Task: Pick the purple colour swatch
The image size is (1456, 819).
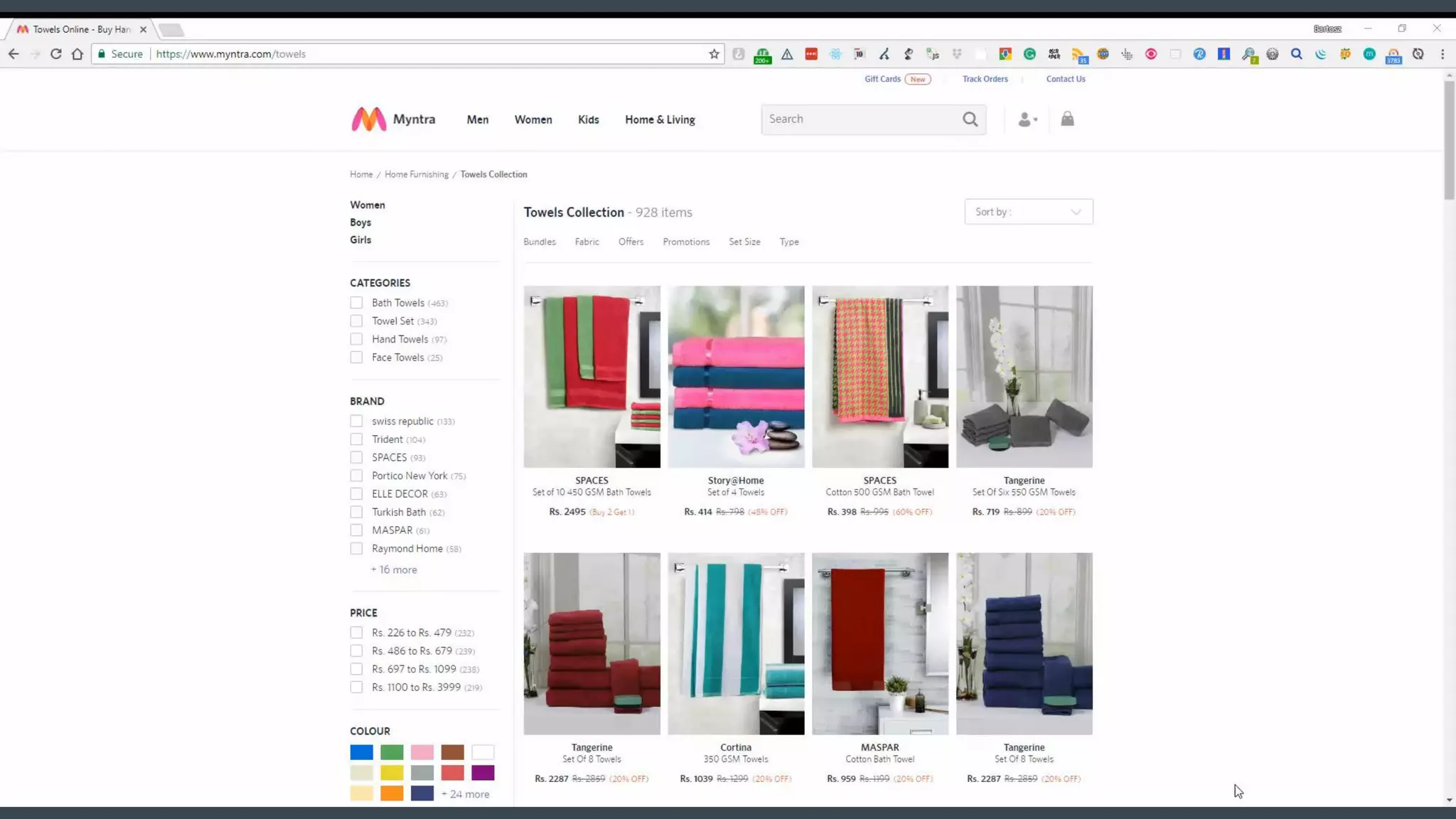Action: click(x=483, y=773)
